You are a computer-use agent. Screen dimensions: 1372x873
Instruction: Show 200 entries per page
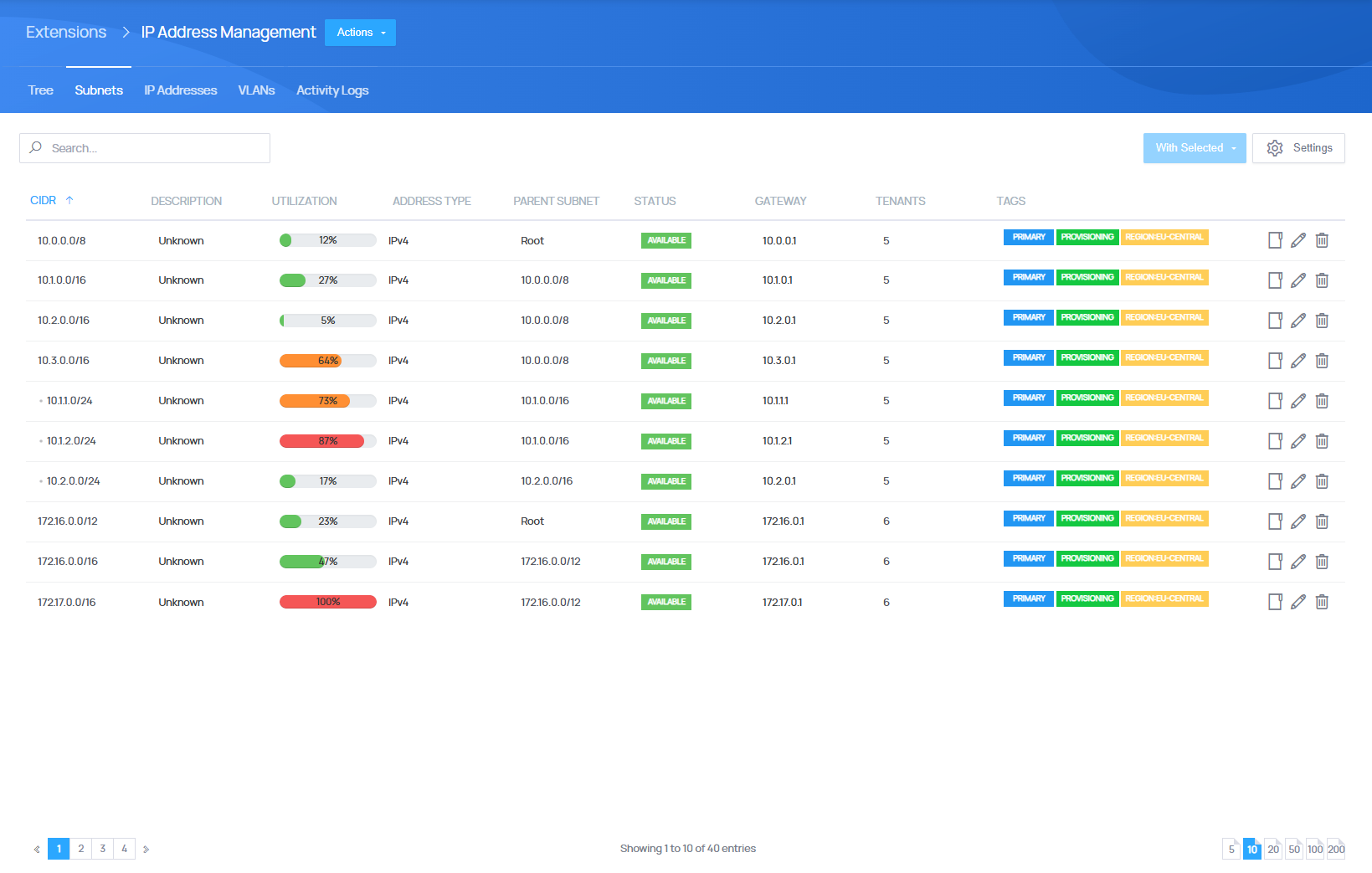1336,849
